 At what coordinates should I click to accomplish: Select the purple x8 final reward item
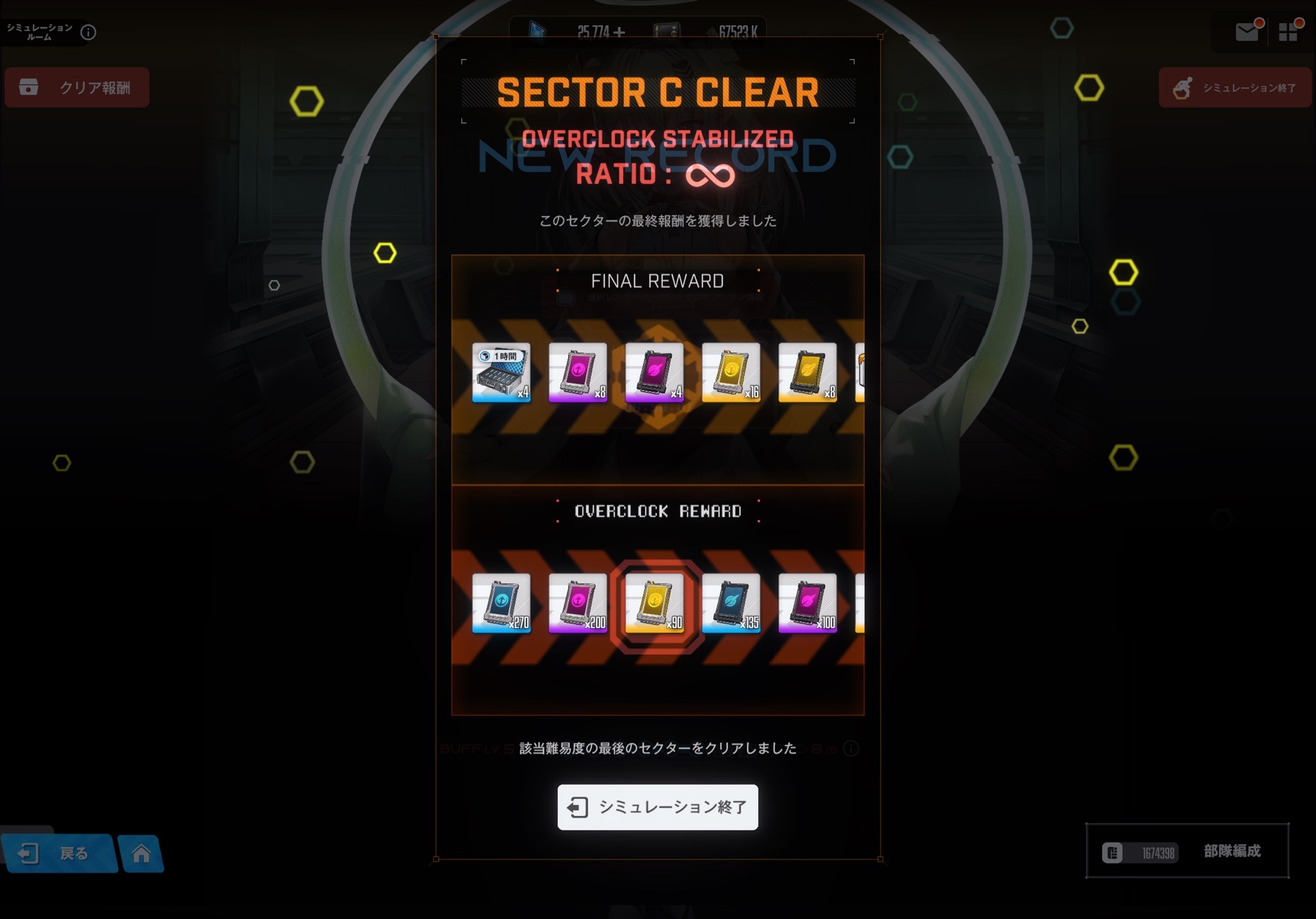pyautogui.click(x=578, y=372)
